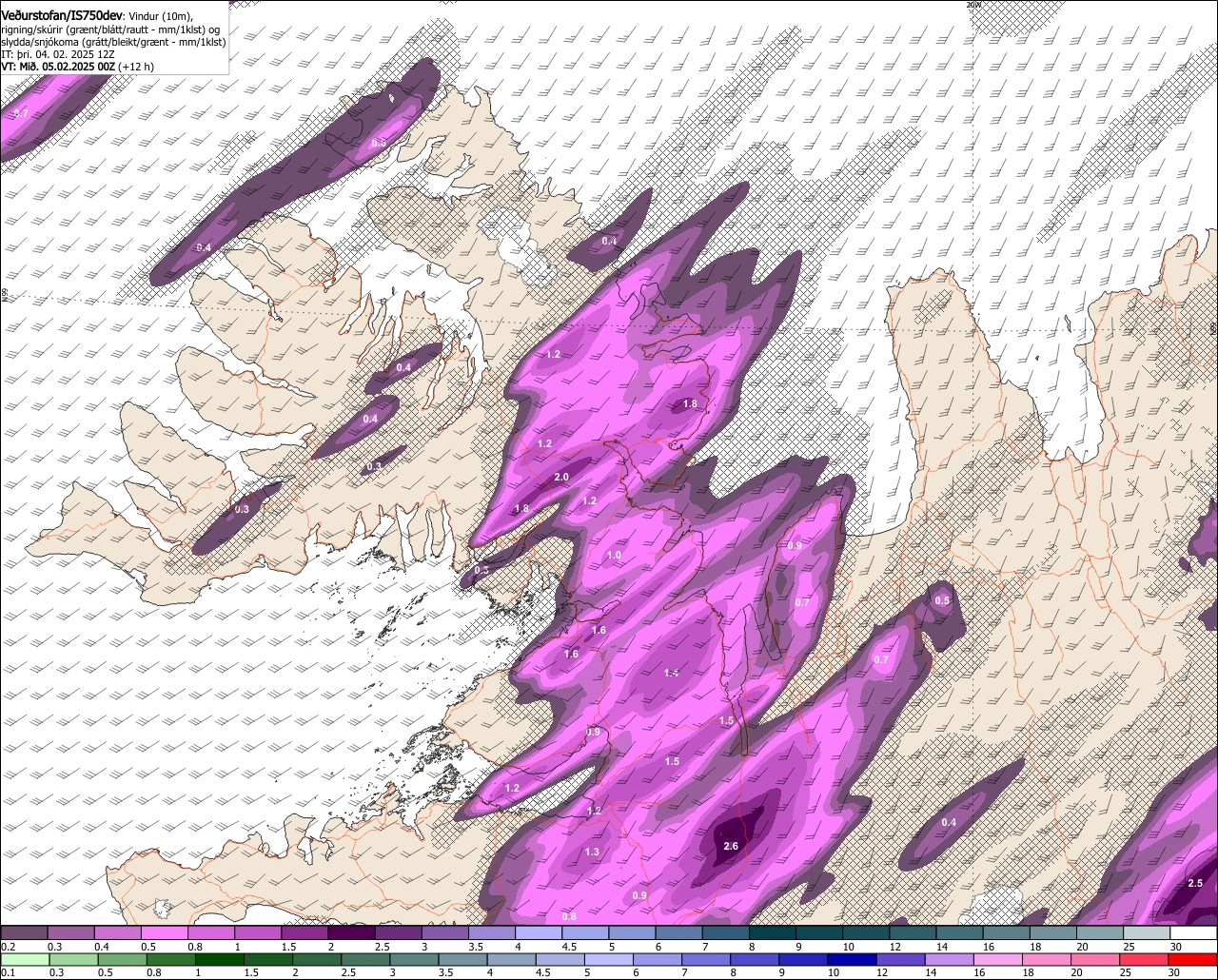1218x980 pixels.
Task: Select bottom legend swatch between 4 and 4.5
Action: tap(511, 959)
